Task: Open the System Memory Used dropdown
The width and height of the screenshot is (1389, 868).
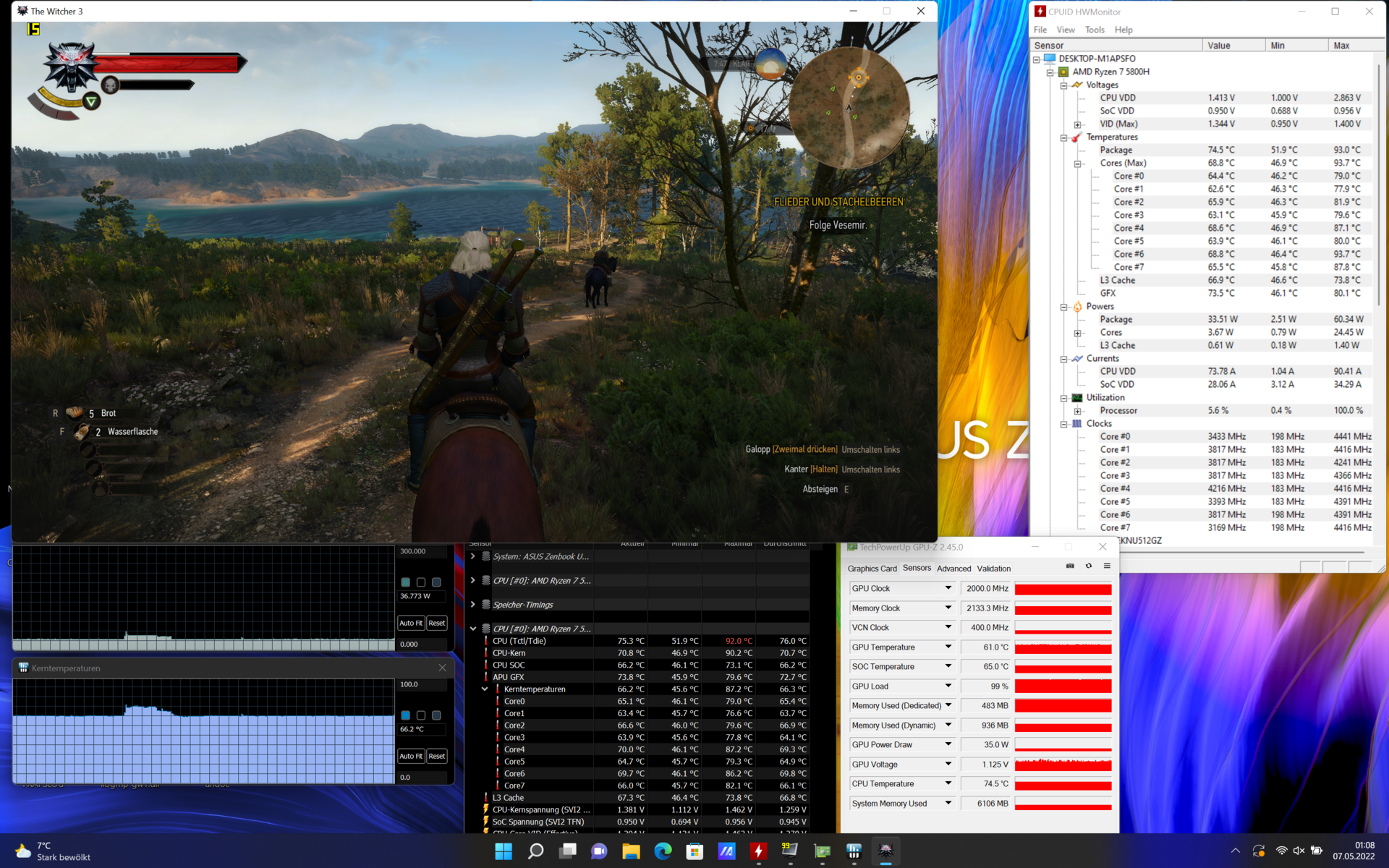Action: pos(948,803)
